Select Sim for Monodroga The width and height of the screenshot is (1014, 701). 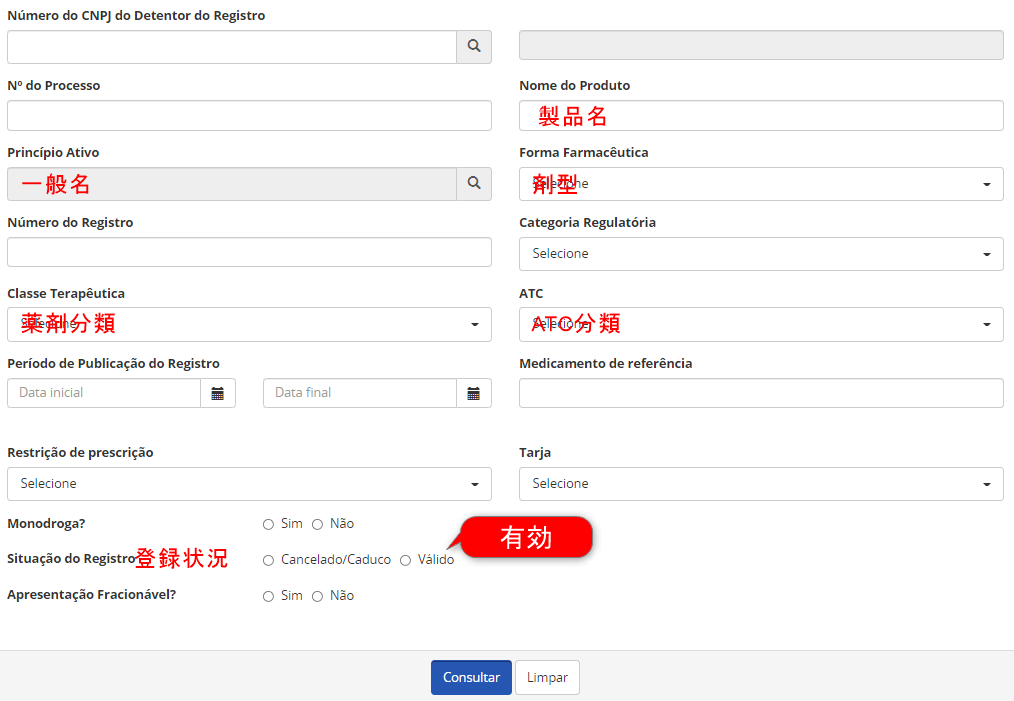(x=268, y=524)
